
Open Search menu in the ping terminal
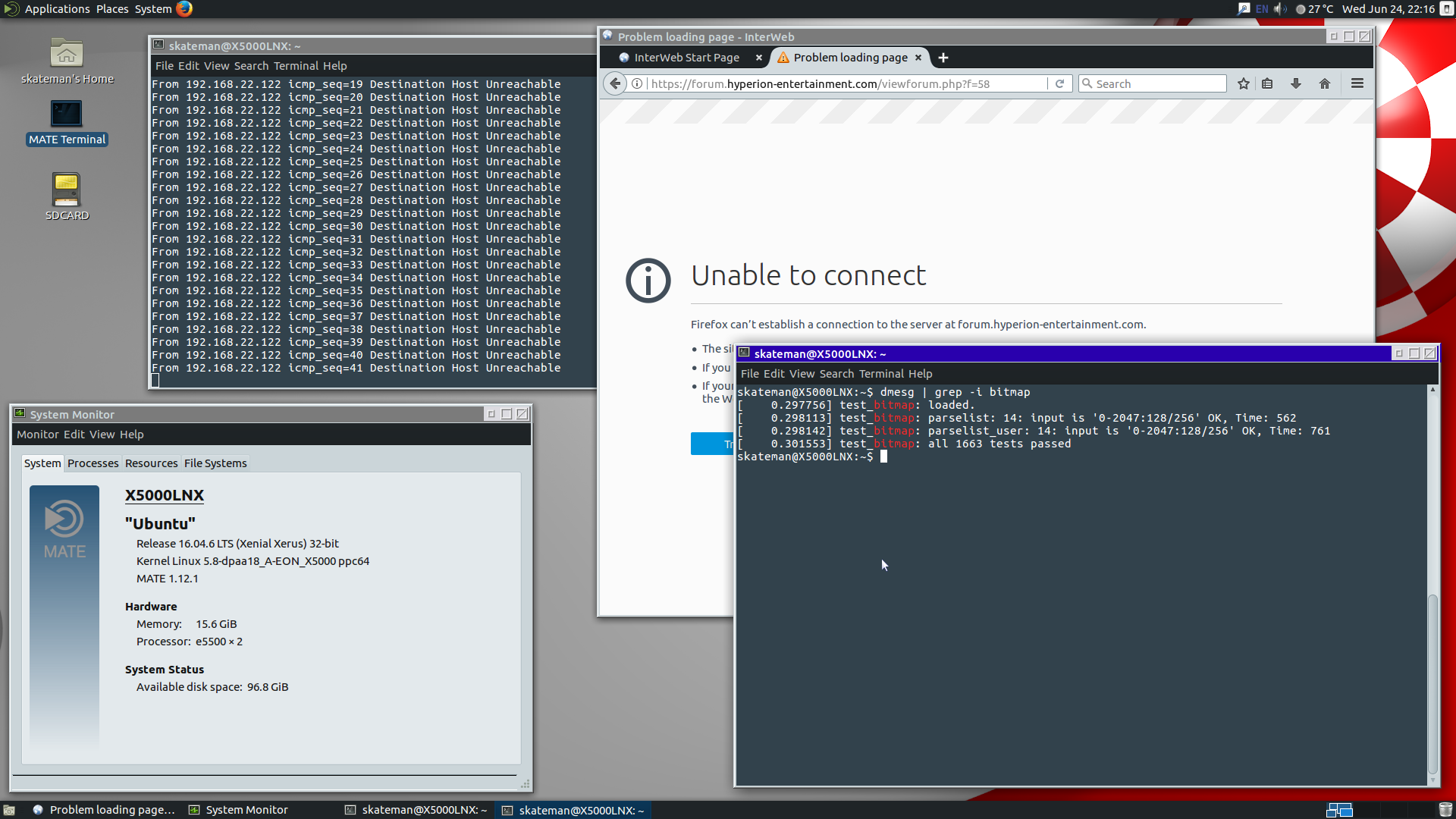[251, 66]
